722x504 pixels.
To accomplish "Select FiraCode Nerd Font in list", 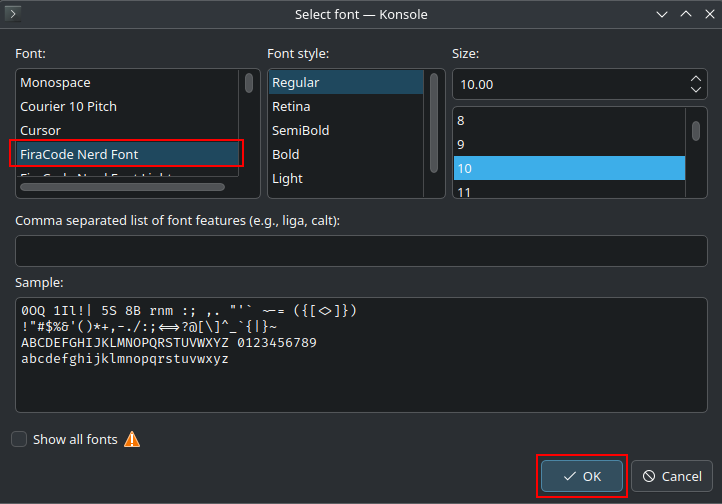I will pyautogui.click(x=128, y=154).
